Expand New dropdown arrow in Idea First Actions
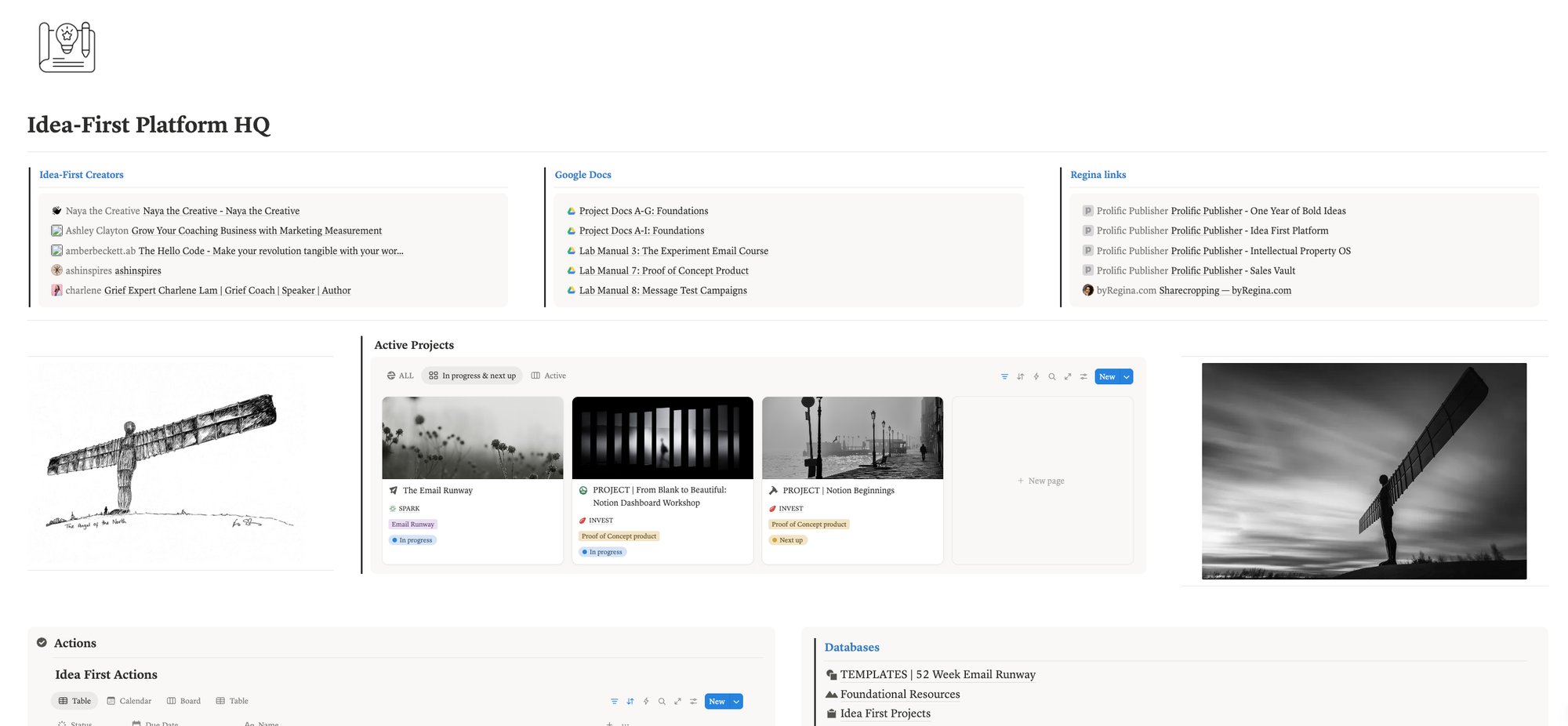The image size is (1568, 726). pyautogui.click(x=736, y=702)
